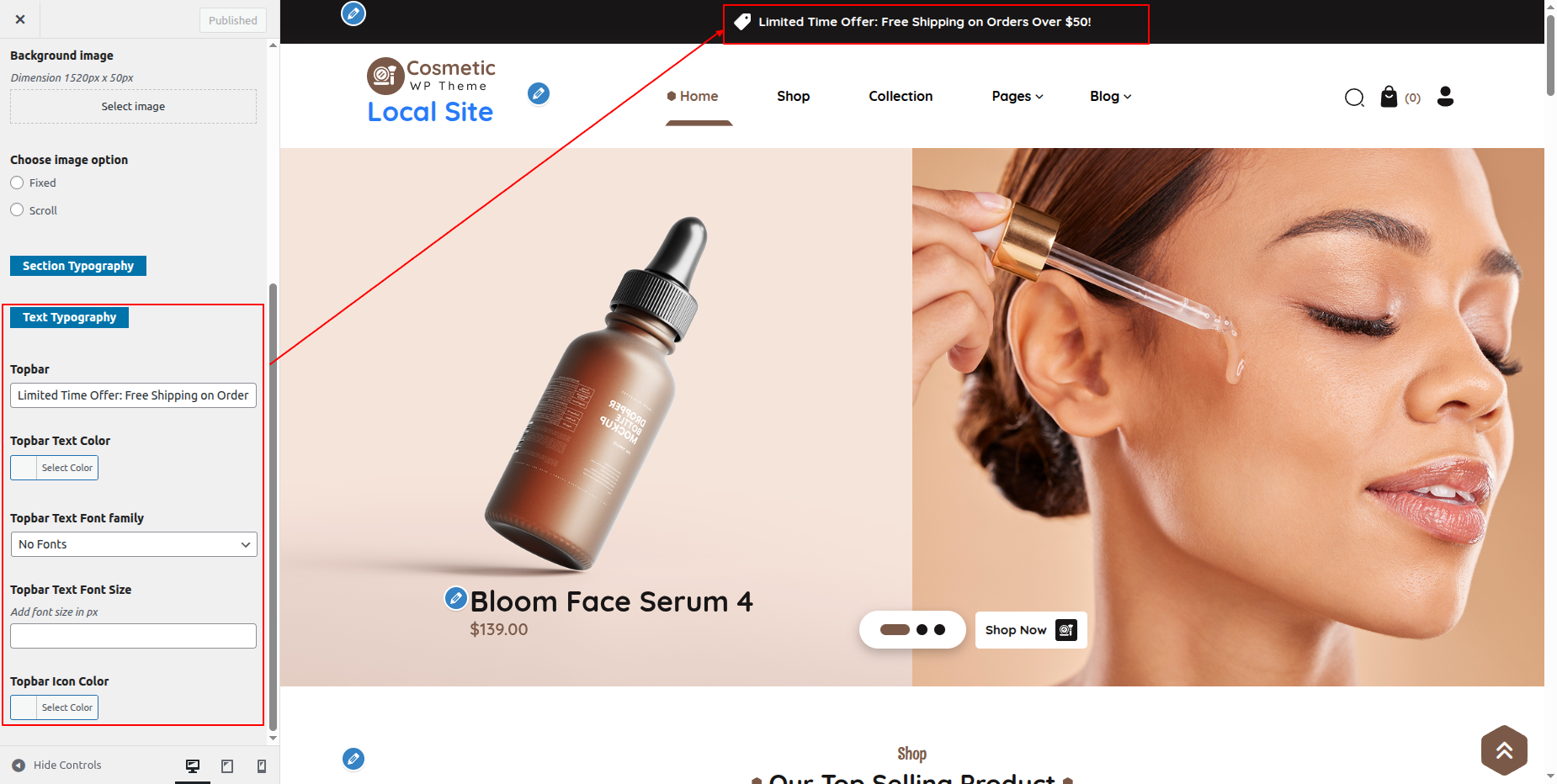This screenshot has height=784, width=1557.
Task: Click the topbar edit pencil icon
Action: pos(353,13)
